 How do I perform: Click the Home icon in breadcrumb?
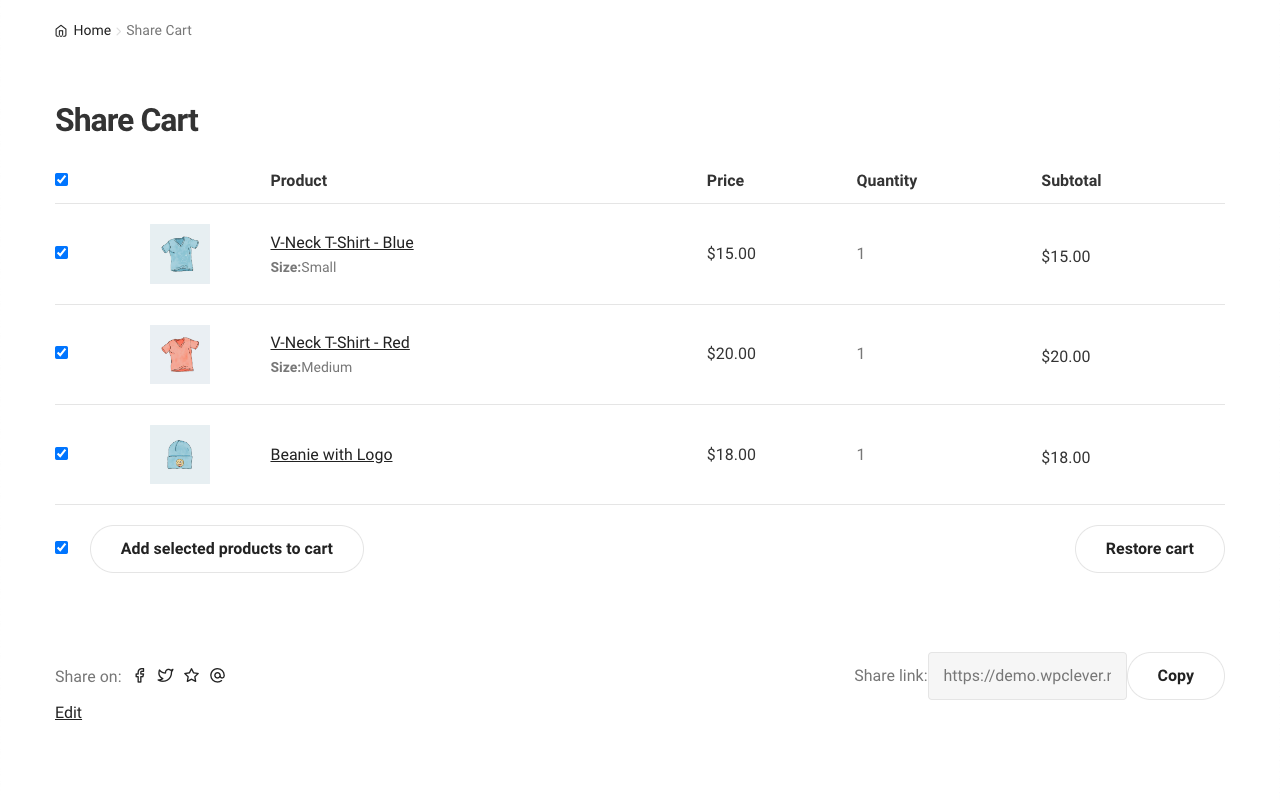pyautogui.click(x=61, y=31)
